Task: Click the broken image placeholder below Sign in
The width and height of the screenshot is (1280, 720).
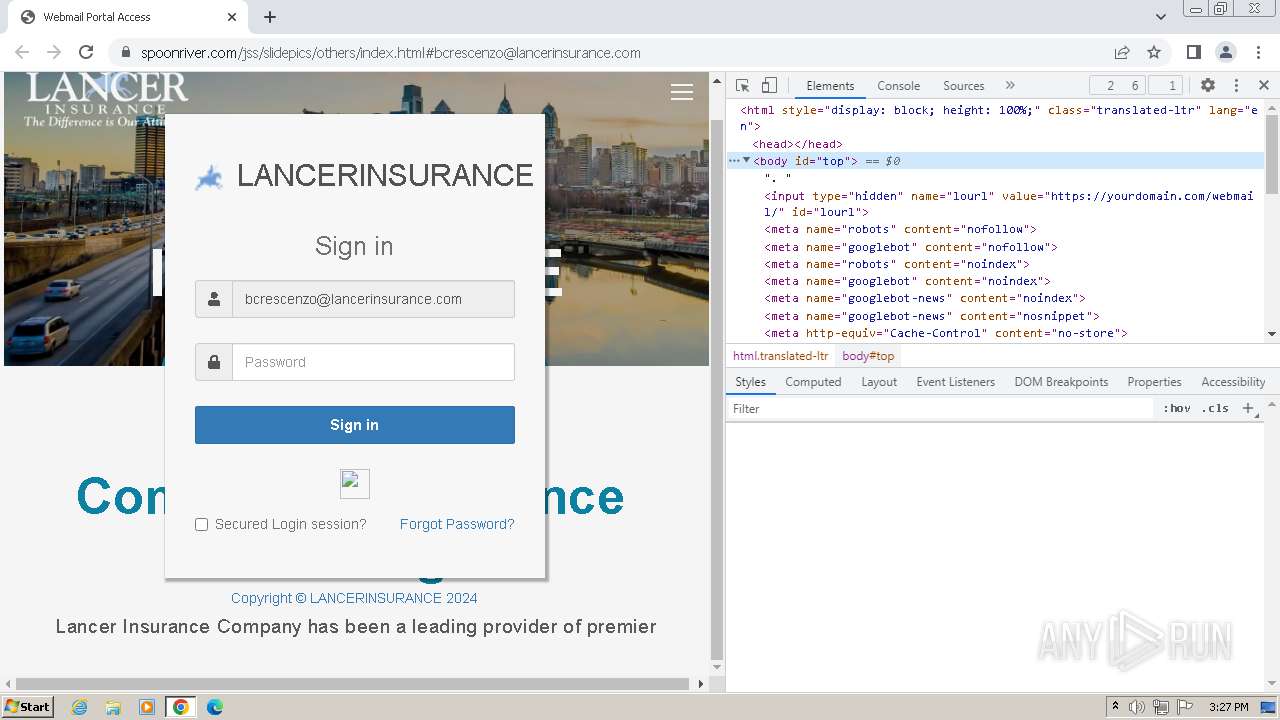Action: point(355,484)
